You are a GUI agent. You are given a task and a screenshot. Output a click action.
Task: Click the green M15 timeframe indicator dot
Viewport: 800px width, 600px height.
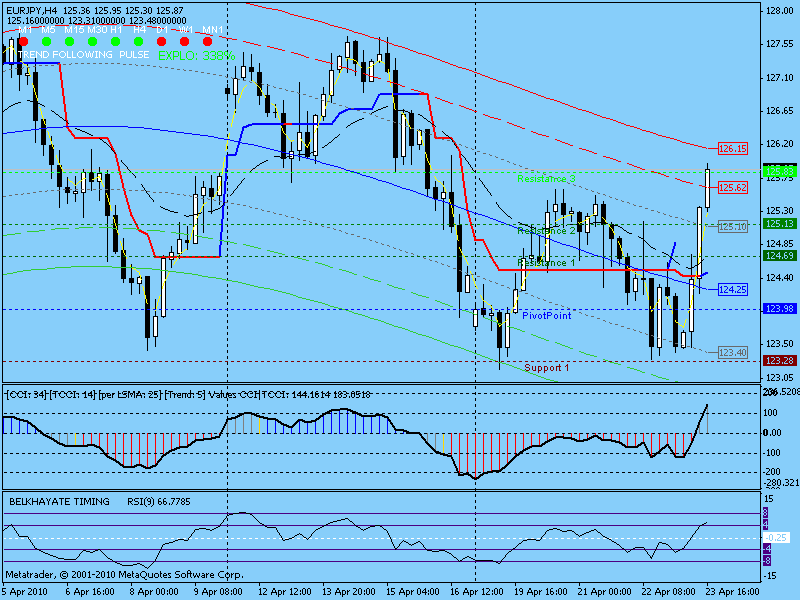pos(69,42)
